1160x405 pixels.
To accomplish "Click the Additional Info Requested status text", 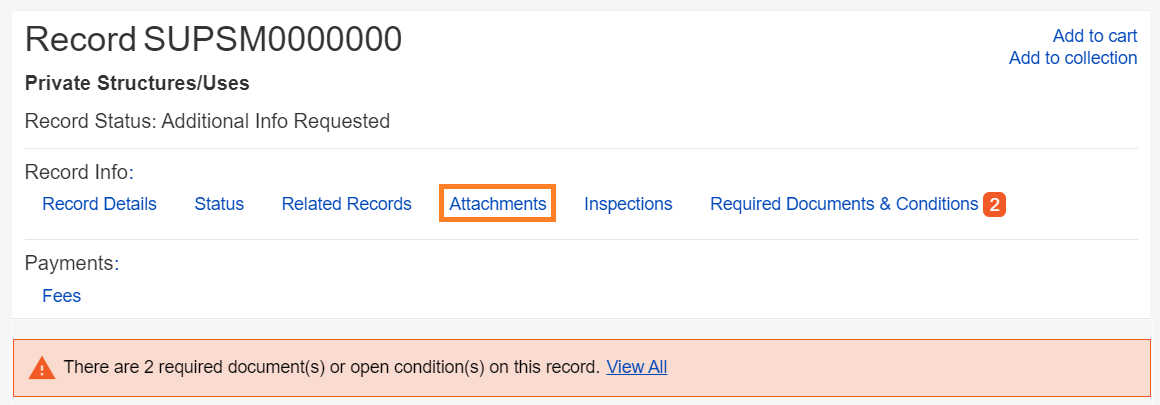I will pyautogui.click(x=275, y=122).
